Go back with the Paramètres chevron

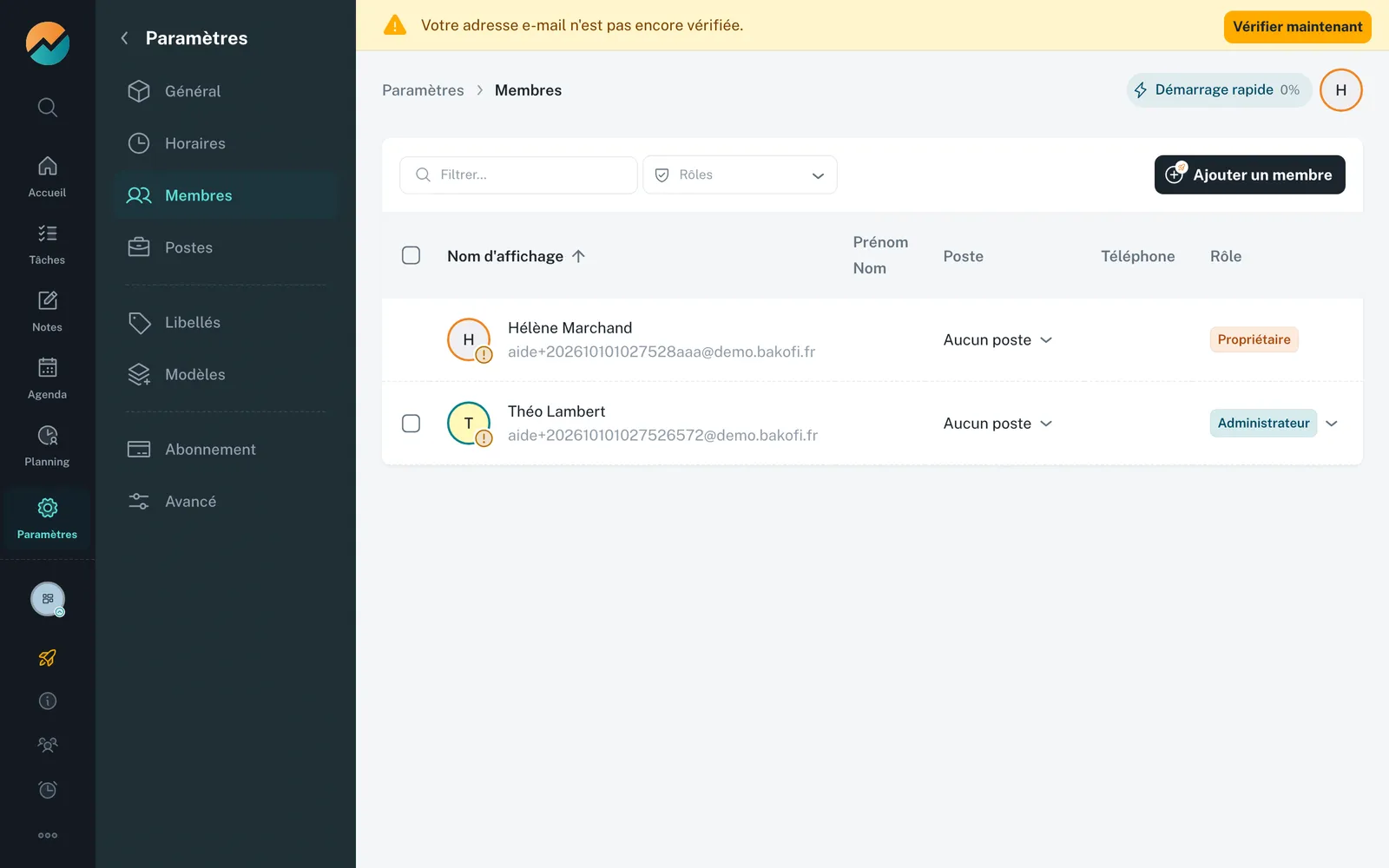pos(124,38)
